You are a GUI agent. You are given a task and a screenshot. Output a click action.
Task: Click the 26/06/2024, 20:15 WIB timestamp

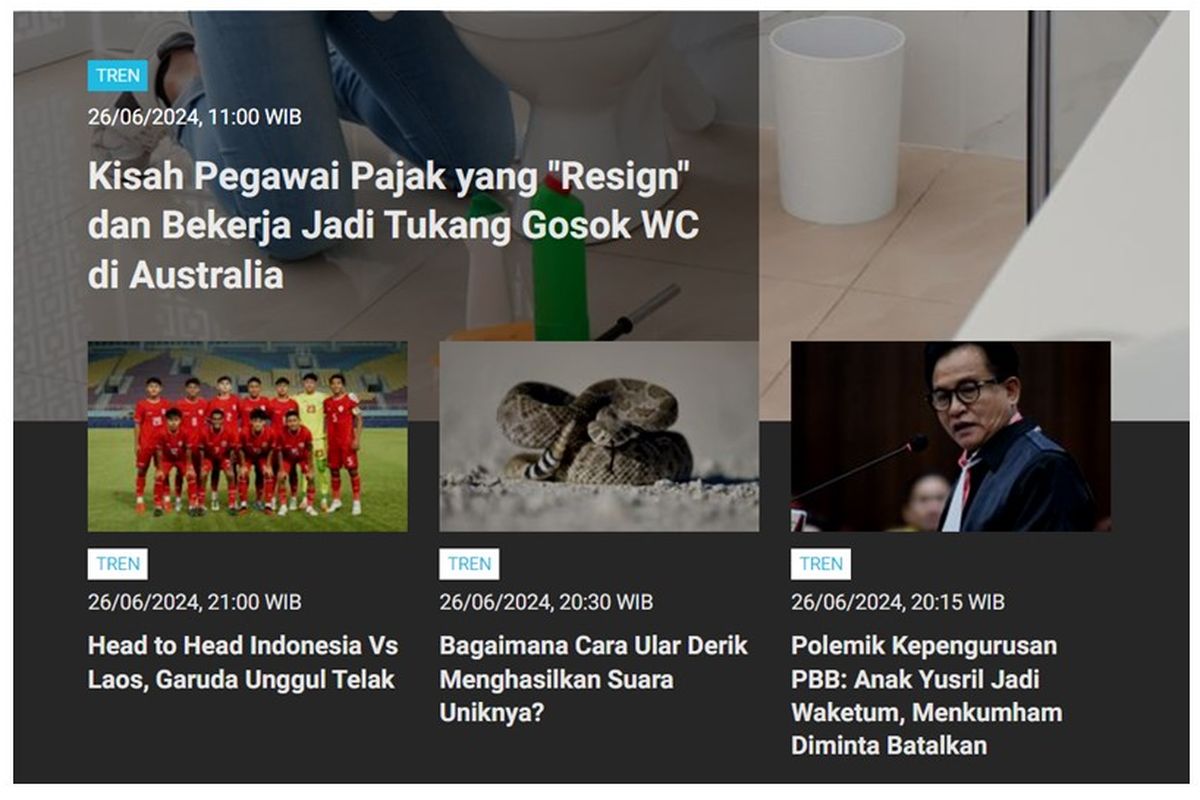(x=897, y=602)
